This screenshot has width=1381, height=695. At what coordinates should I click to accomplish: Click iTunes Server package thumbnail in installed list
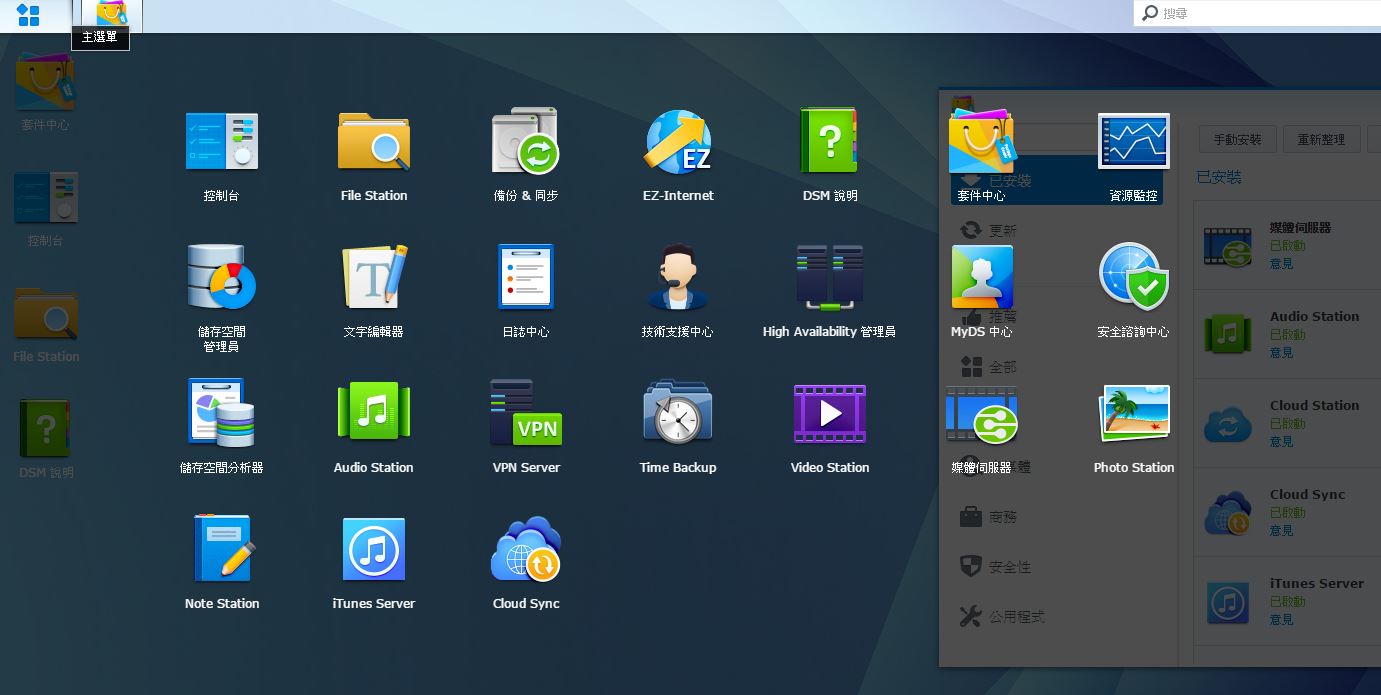pos(1228,602)
